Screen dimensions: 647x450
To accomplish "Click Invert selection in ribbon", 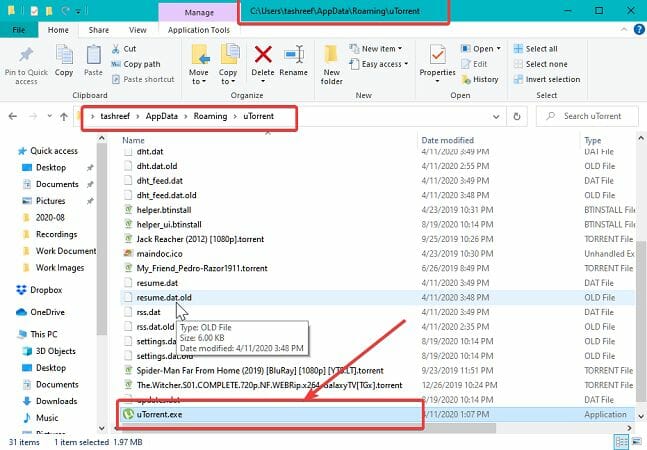I will (x=547, y=79).
